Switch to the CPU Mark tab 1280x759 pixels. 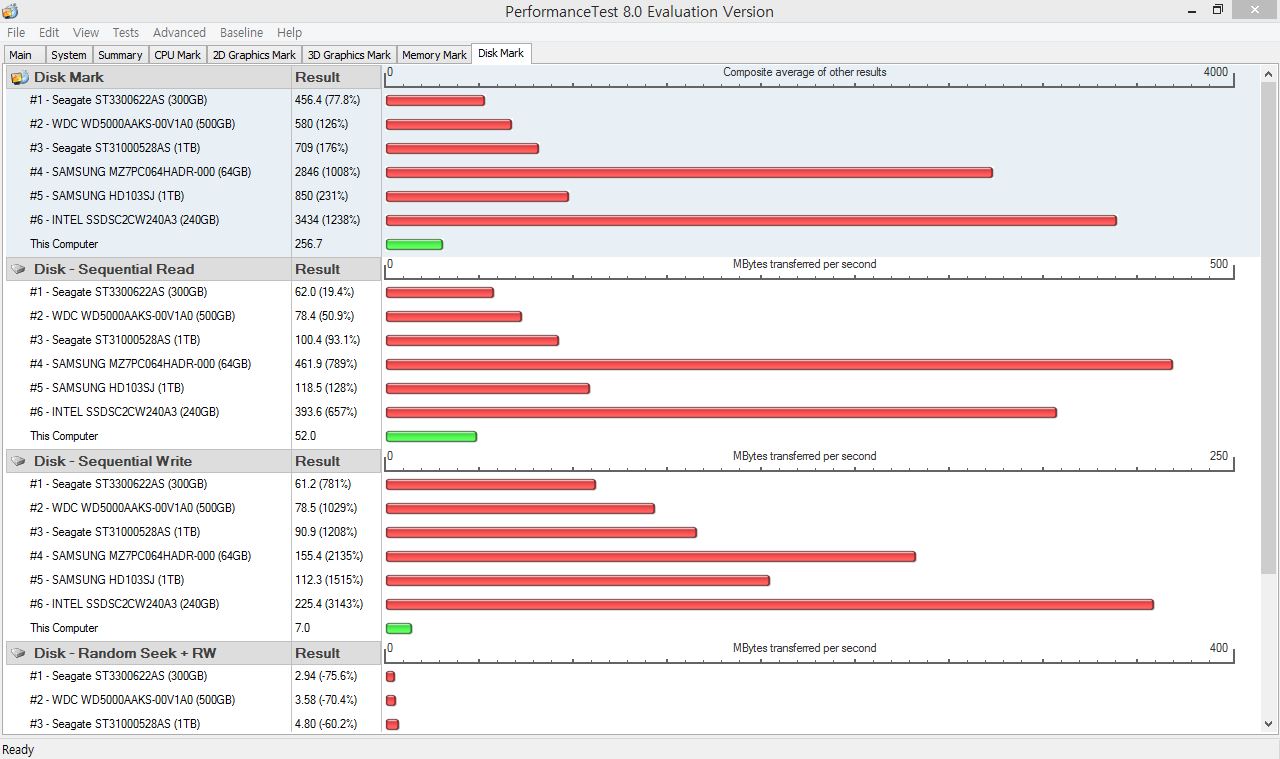click(178, 55)
